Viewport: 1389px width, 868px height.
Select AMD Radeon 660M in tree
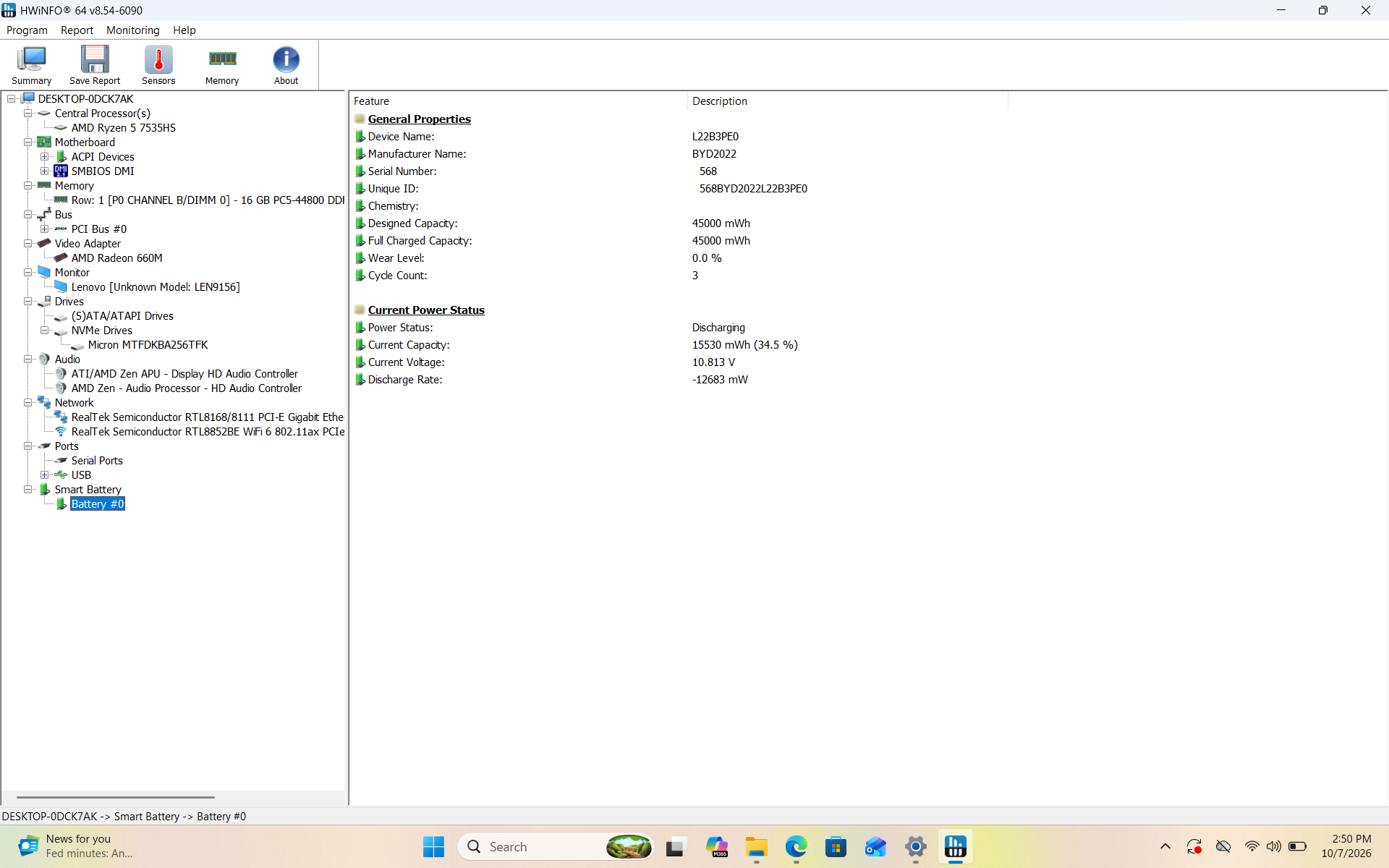coord(116,258)
